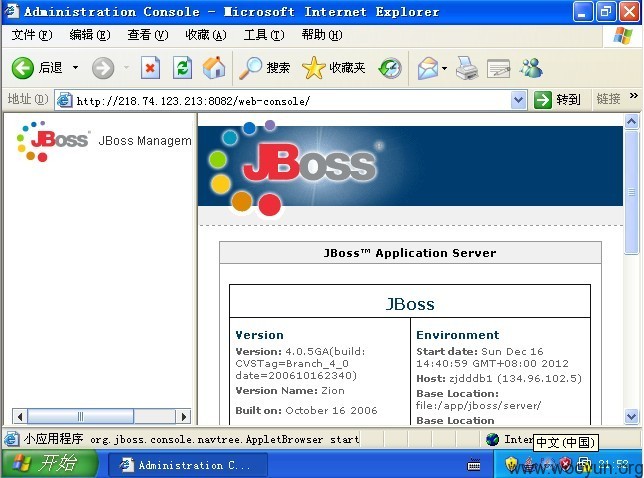Open the 工具(T) menu

(x=264, y=35)
